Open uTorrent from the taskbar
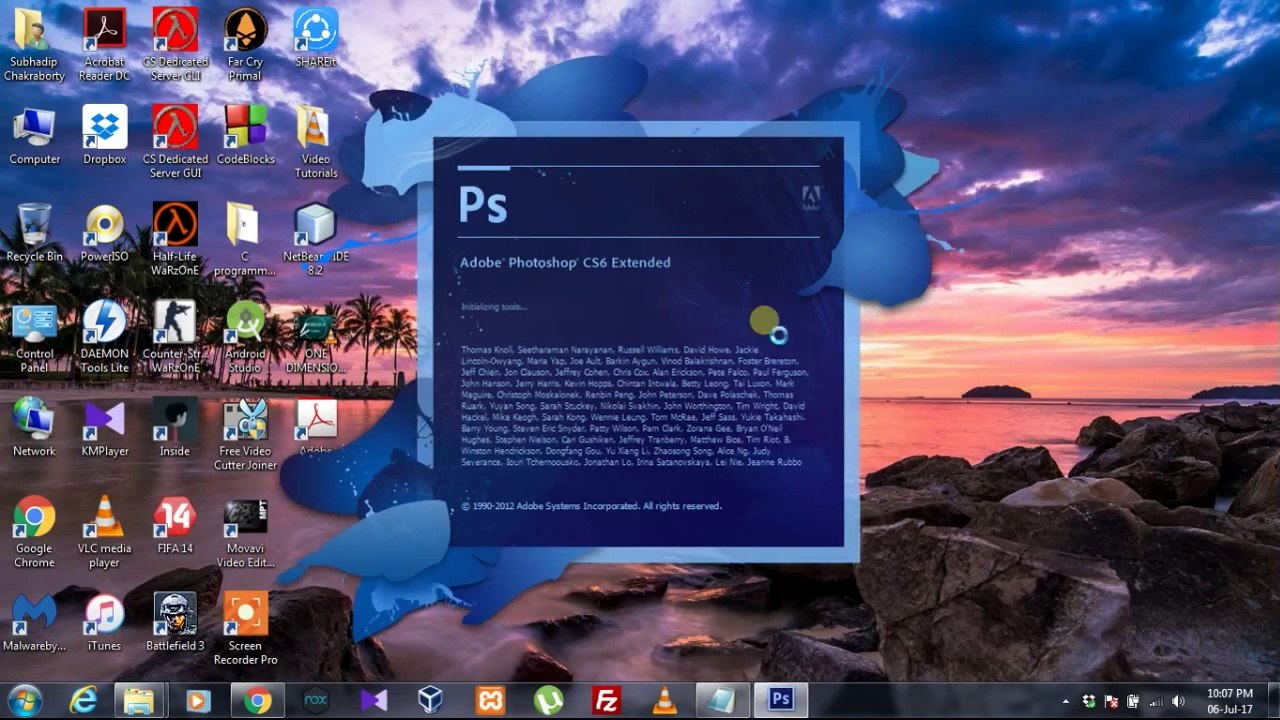This screenshot has width=1280, height=720. point(548,701)
